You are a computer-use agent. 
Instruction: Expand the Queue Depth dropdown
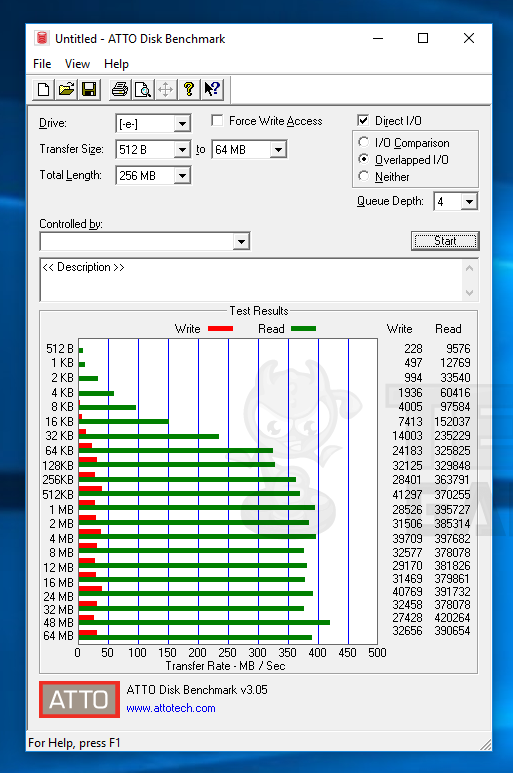(469, 202)
